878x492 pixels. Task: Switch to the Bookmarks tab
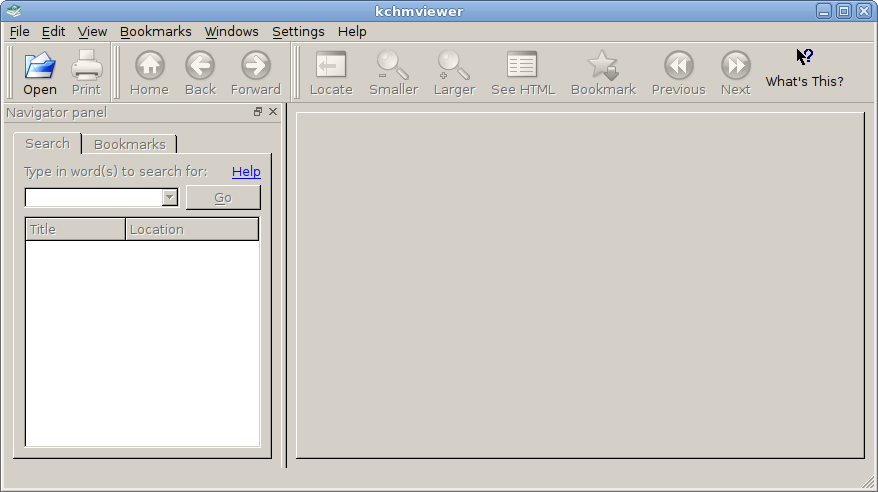click(x=130, y=144)
